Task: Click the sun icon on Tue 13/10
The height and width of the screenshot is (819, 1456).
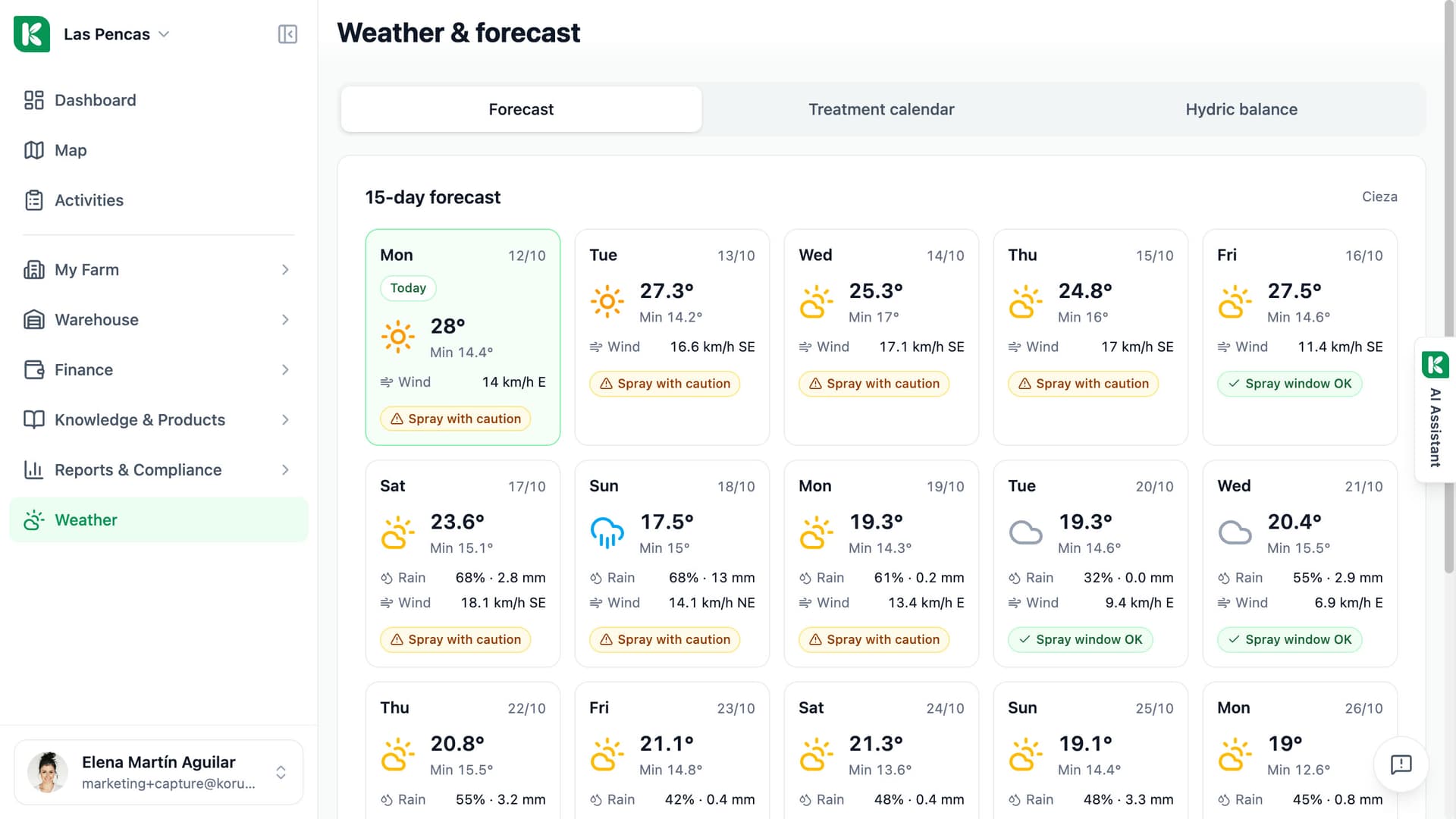Action: (607, 302)
